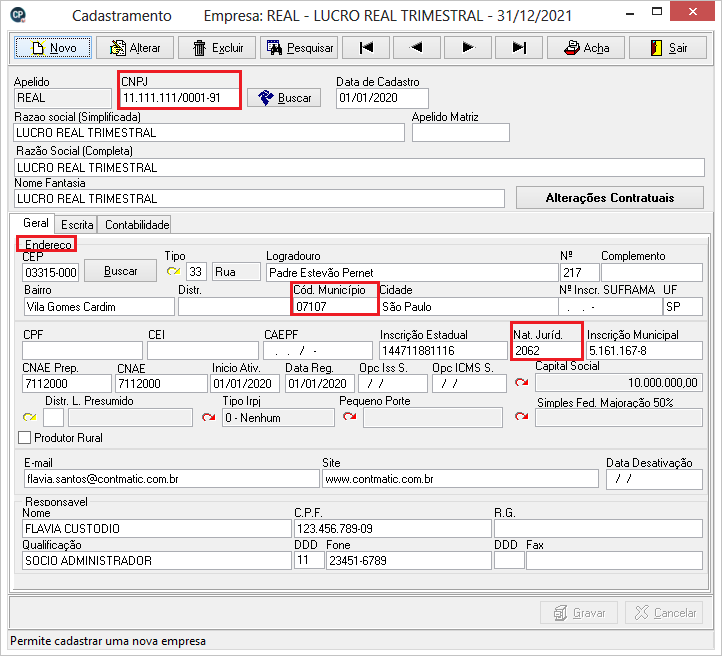Switch to the Contabilidade tab
Viewport: 722px width, 656px height.
click(137, 225)
